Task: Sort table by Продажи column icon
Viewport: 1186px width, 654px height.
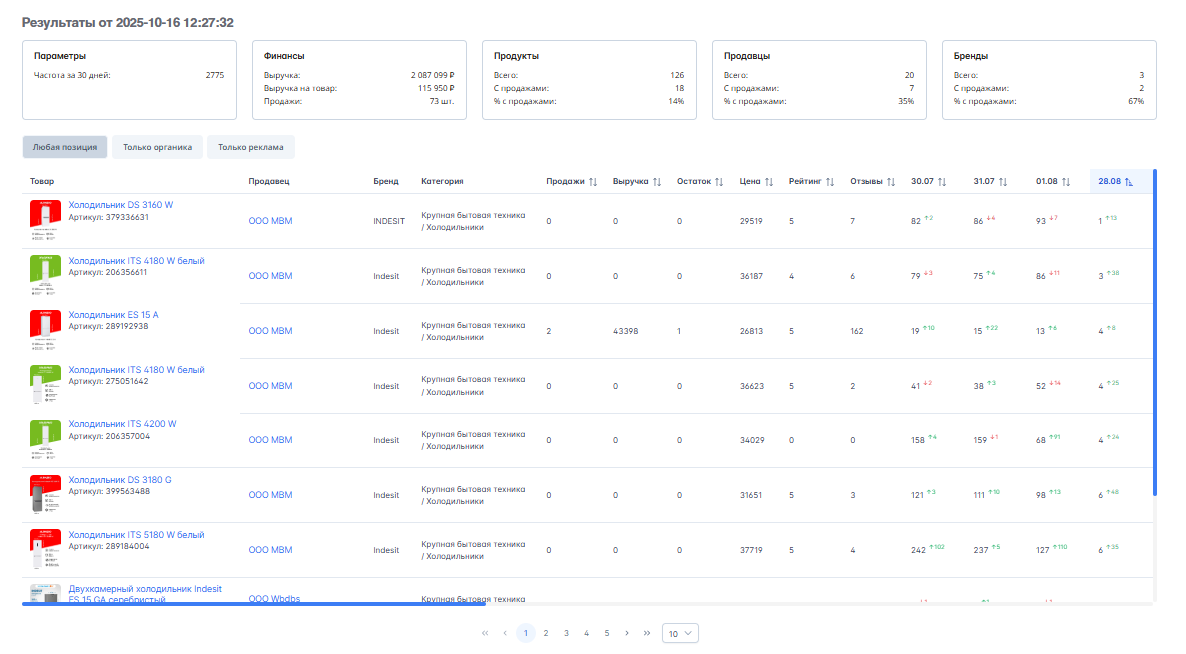Action: pos(593,182)
